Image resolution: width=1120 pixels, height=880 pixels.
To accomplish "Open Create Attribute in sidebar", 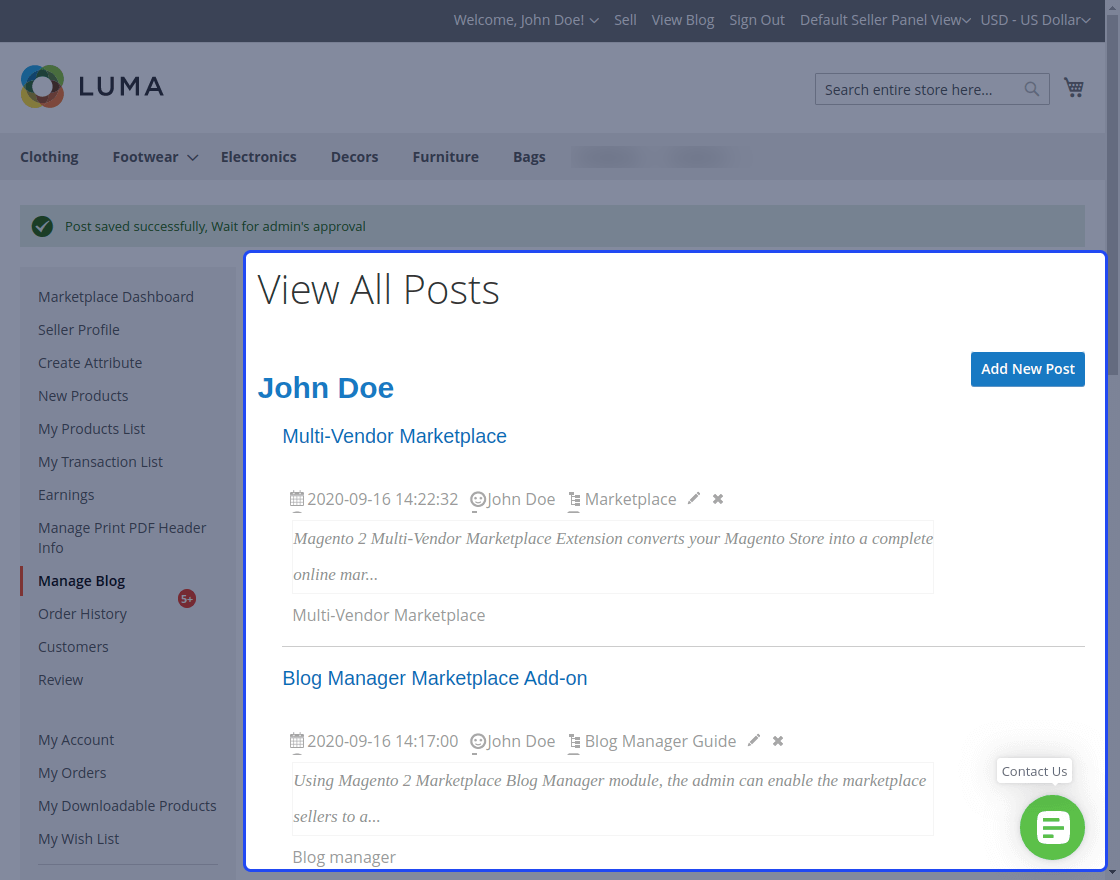I will click(x=90, y=363).
